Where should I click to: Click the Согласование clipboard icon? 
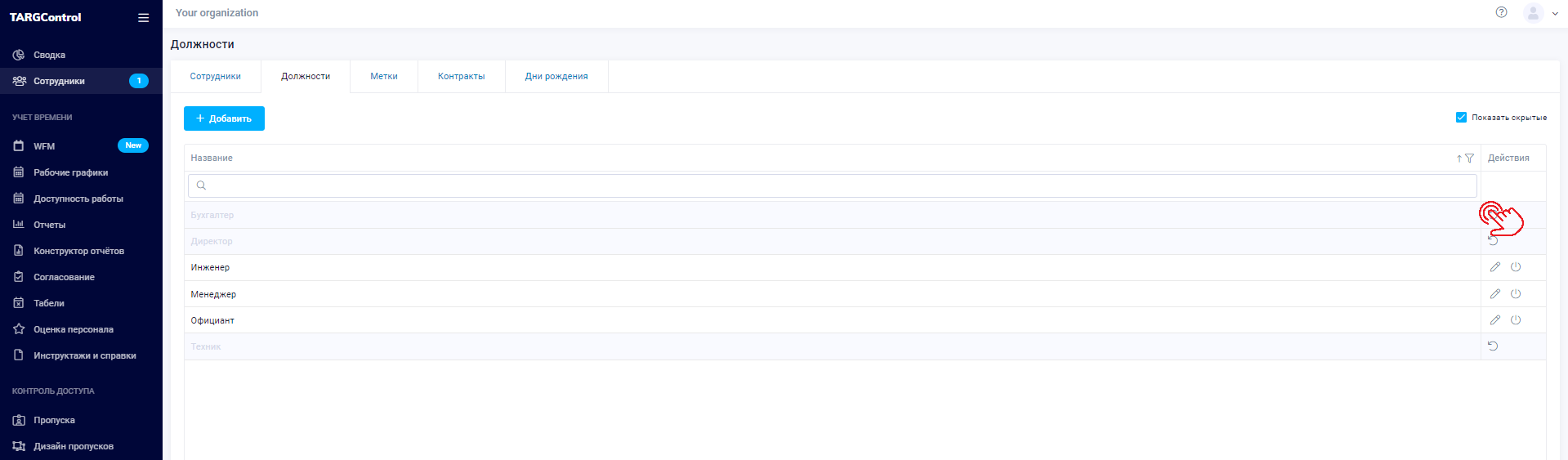coord(19,277)
